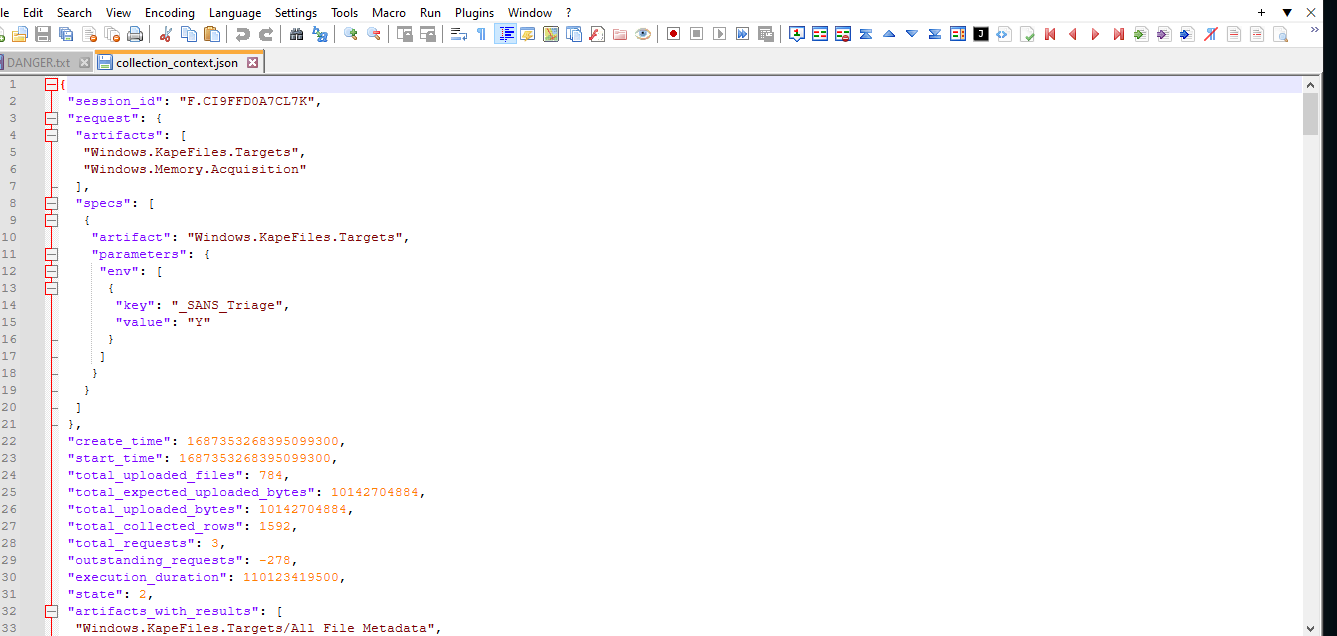Click the Zoom In magnifier icon
This screenshot has height=636, width=1337.
(x=351, y=34)
